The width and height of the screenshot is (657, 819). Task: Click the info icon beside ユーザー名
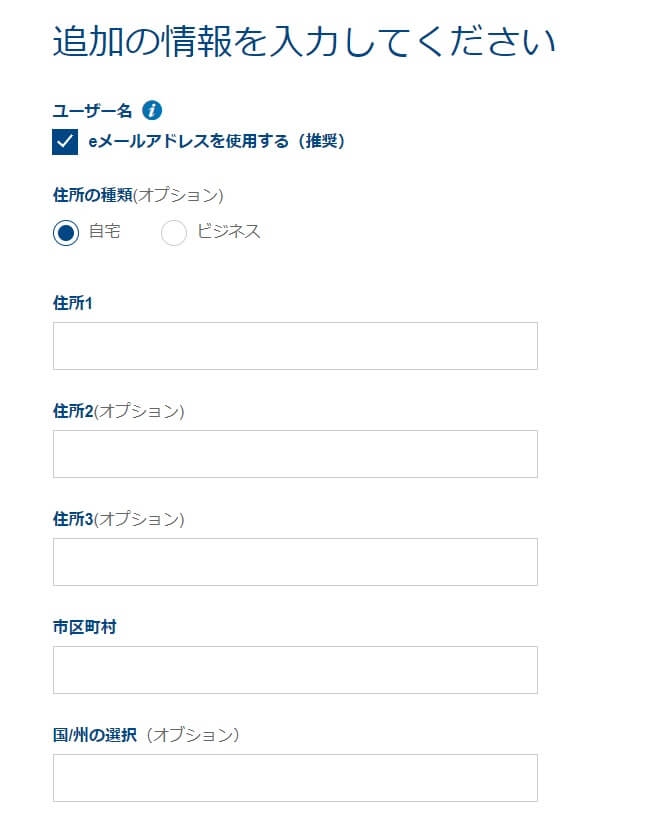[152, 110]
